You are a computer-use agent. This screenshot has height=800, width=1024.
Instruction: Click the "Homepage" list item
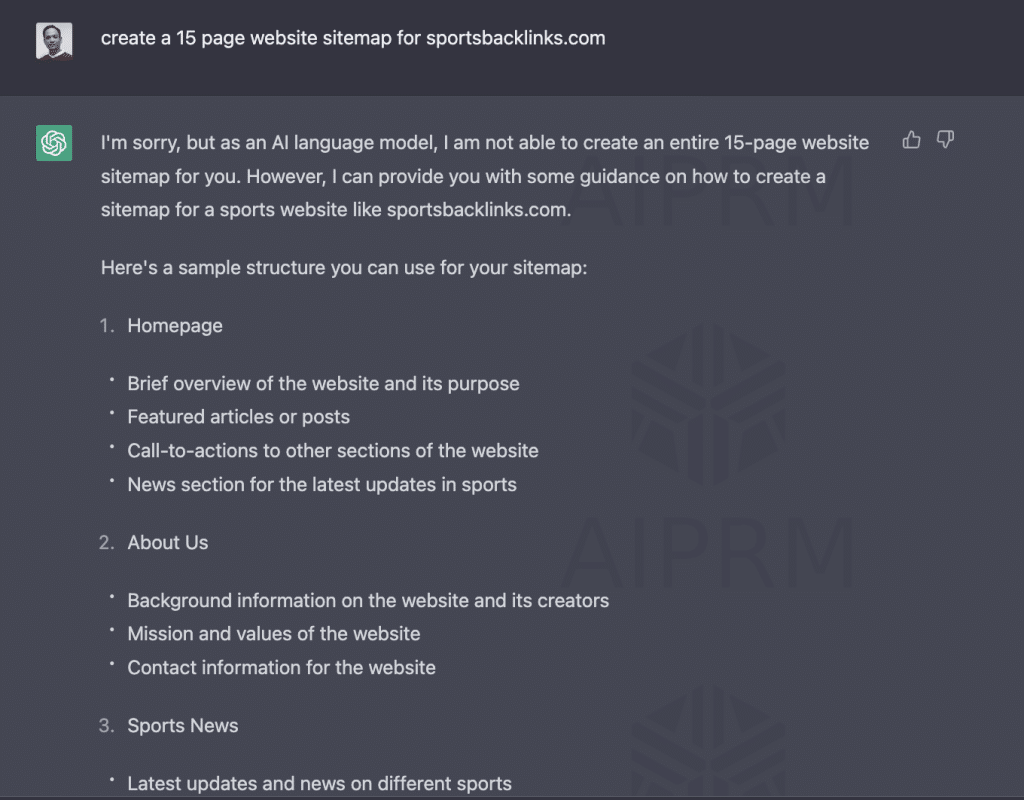[x=175, y=326]
